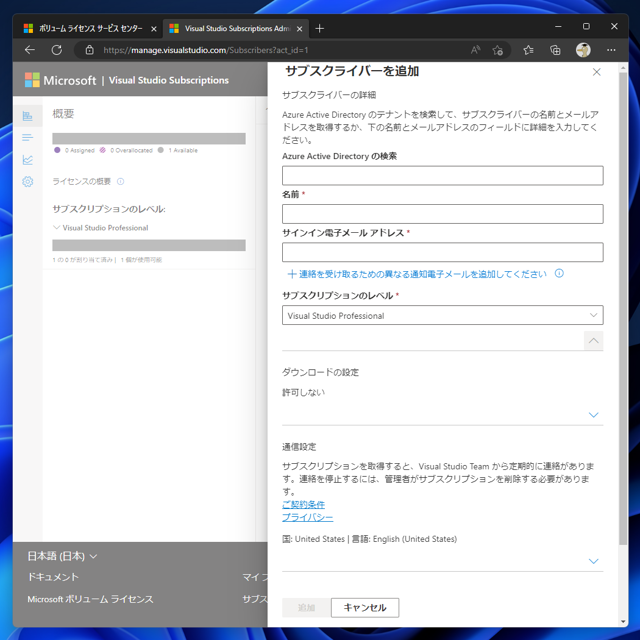Open the ドキュメント footer link
This screenshot has width=640, height=640.
pyautogui.click(x=53, y=577)
